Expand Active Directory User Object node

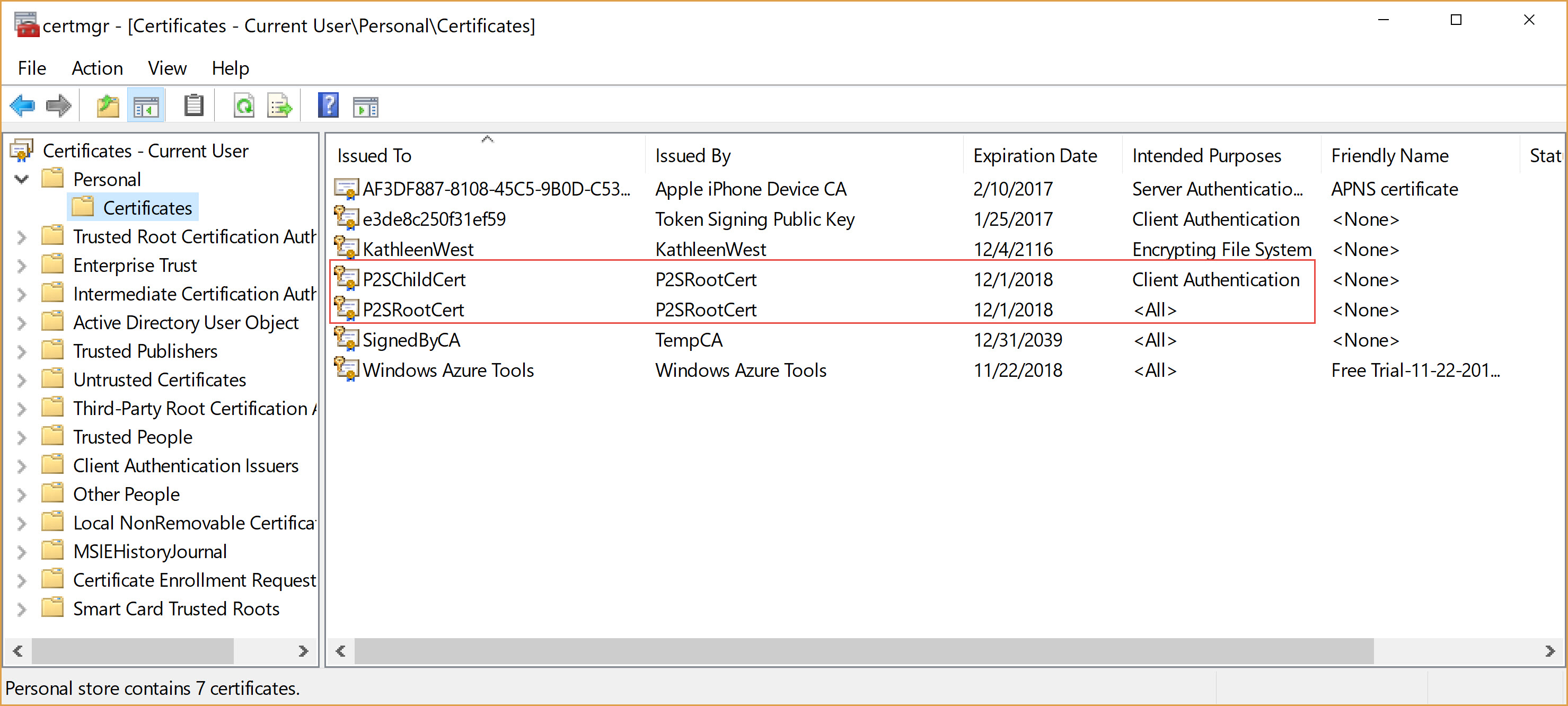(x=22, y=323)
